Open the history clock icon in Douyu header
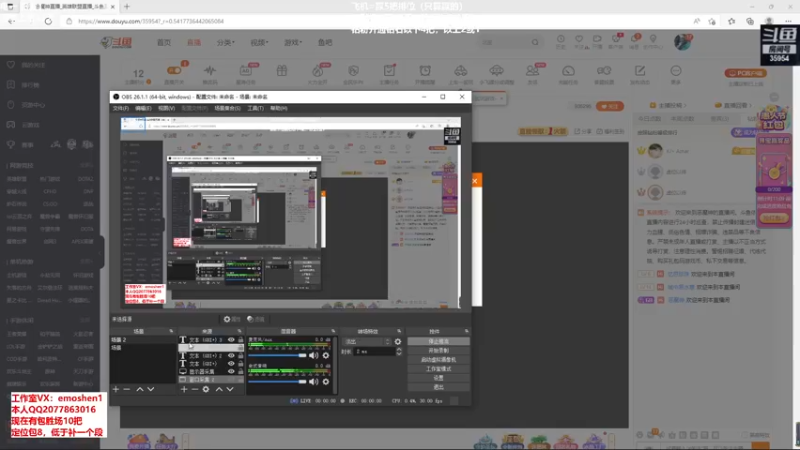 pos(560,39)
